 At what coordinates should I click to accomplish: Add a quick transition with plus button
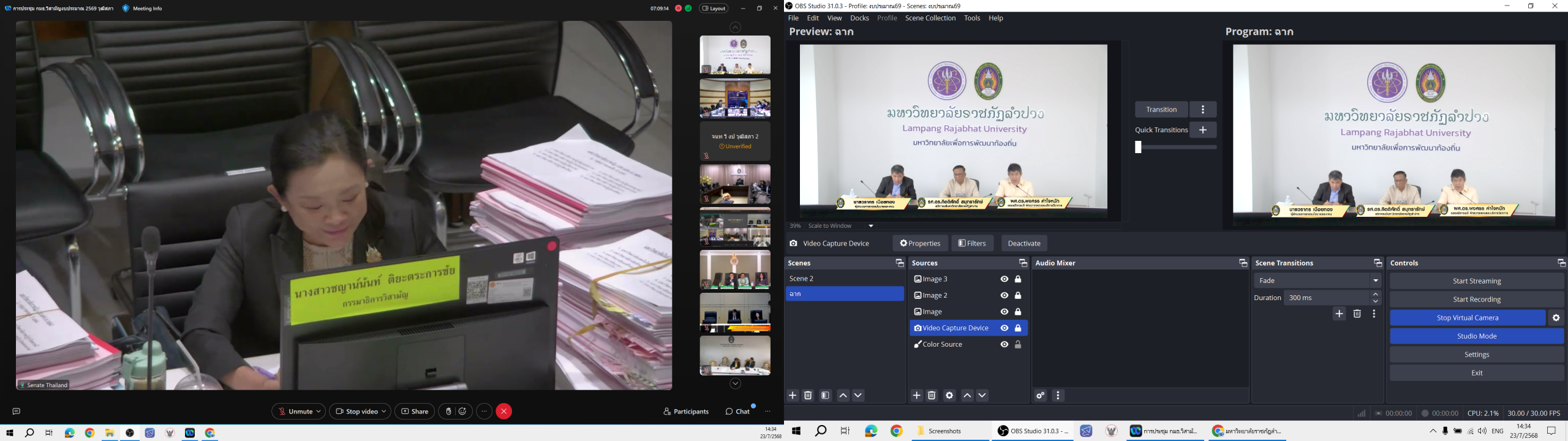[1203, 130]
